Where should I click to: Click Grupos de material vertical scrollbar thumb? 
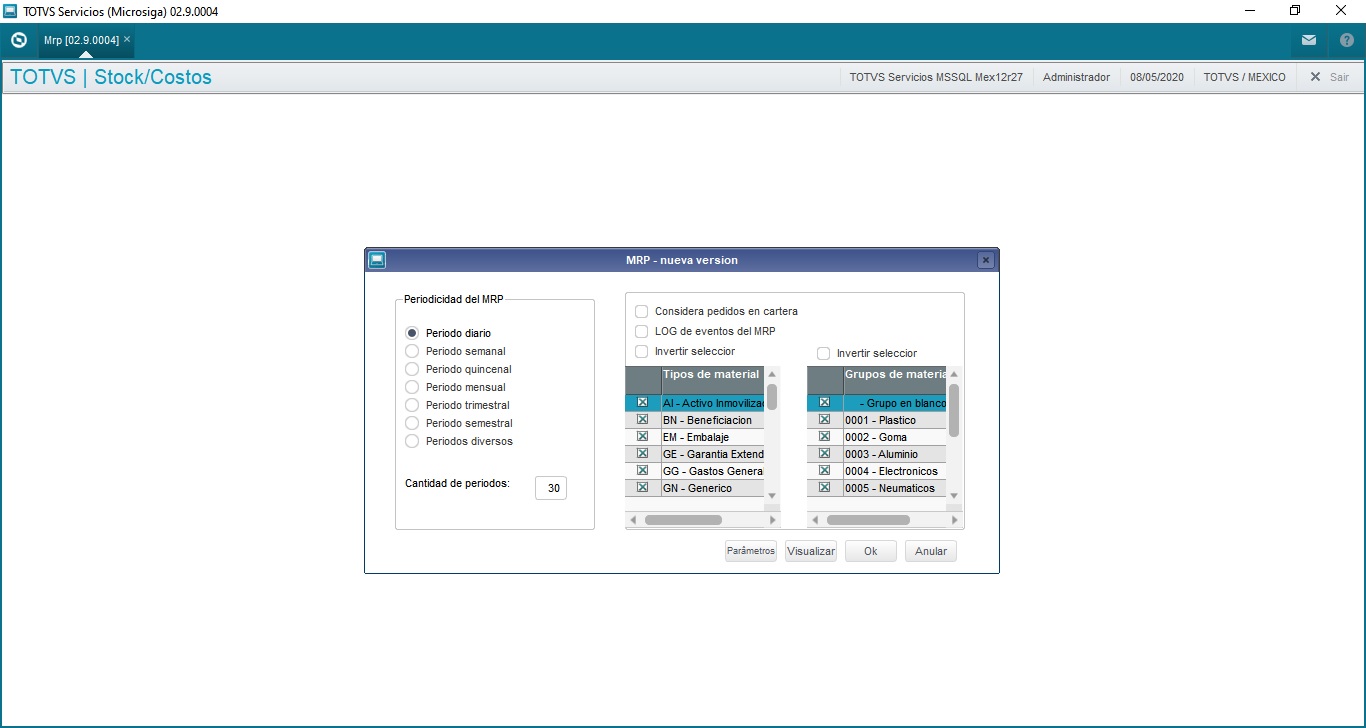click(x=954, y=410)
